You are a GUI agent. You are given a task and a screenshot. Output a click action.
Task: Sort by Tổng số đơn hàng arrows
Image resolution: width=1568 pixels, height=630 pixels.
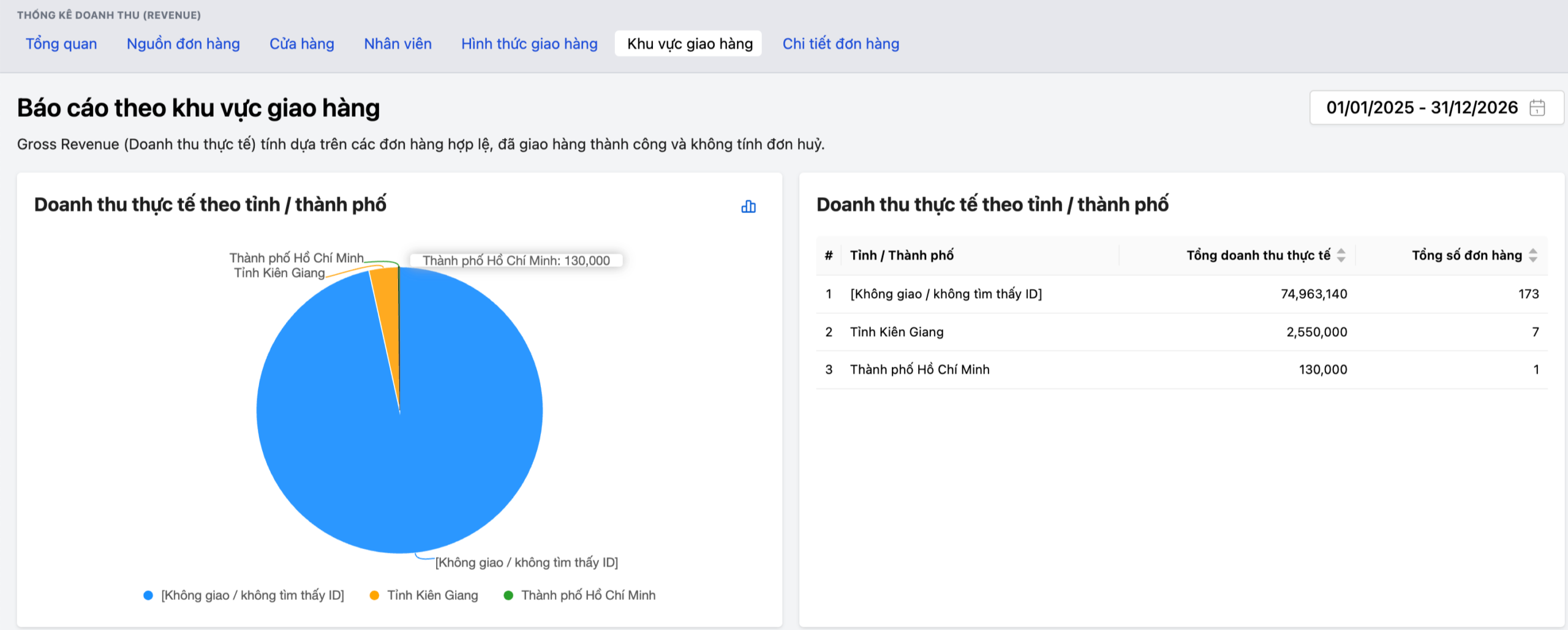(x=1532, y=255)
